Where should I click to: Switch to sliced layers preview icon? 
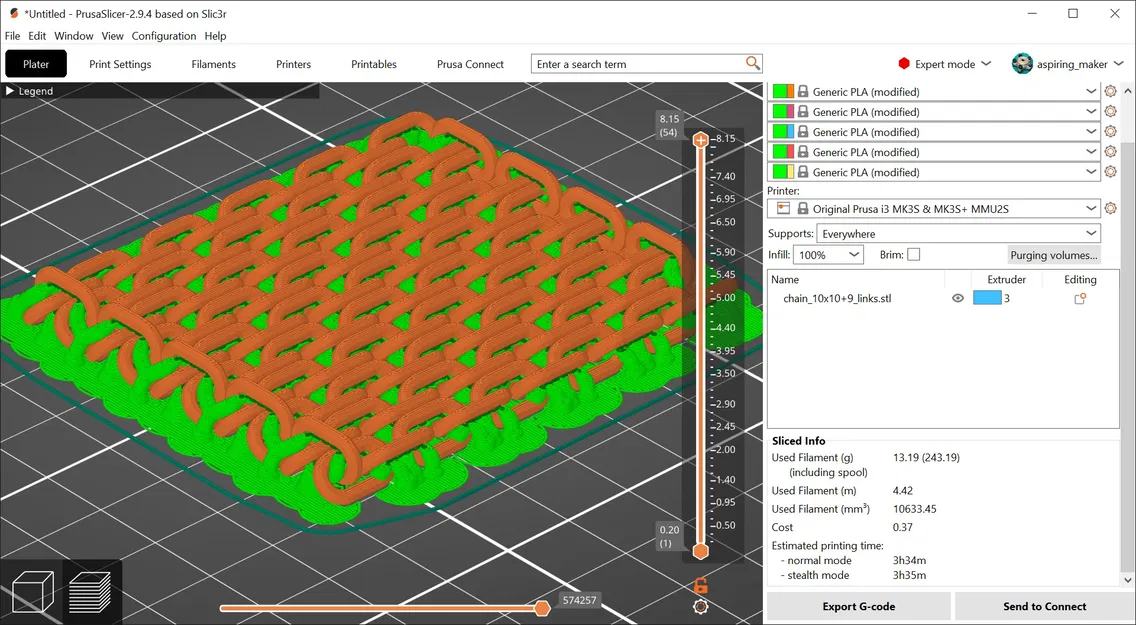pos(90,592)
